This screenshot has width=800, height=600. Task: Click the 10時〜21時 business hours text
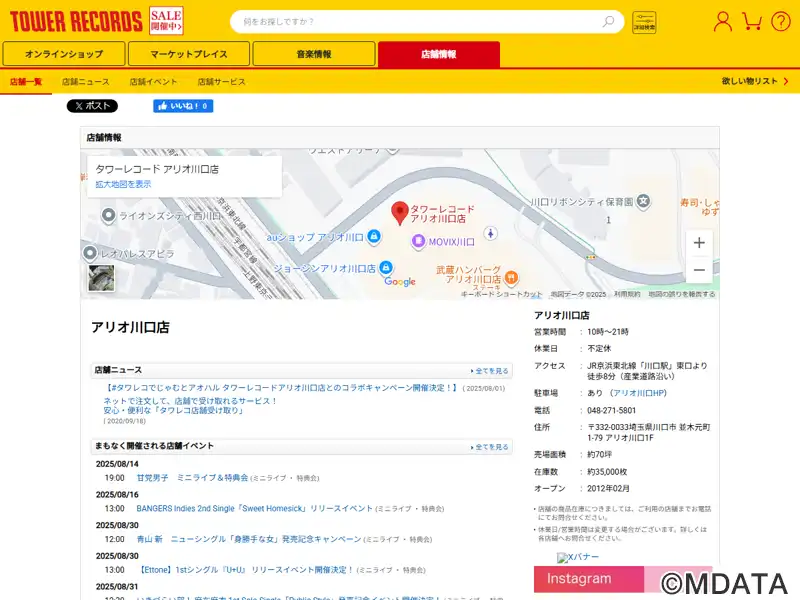[608, 332]
